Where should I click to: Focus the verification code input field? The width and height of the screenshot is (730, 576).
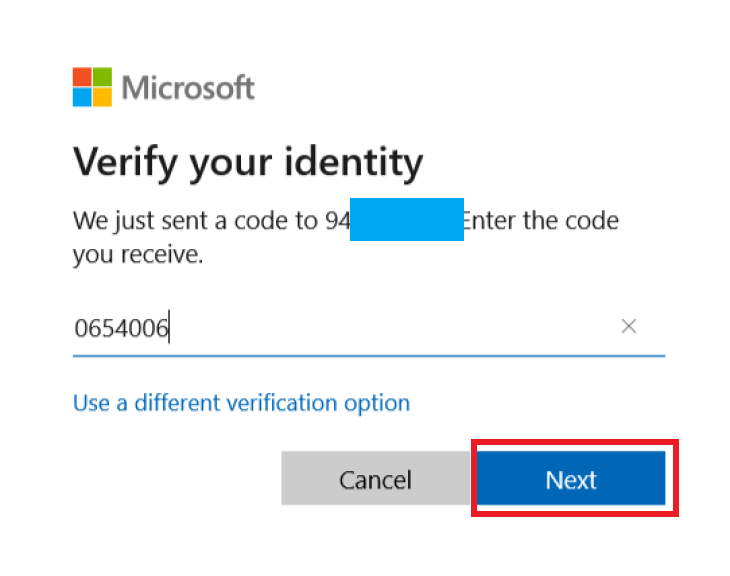(369, 327)
